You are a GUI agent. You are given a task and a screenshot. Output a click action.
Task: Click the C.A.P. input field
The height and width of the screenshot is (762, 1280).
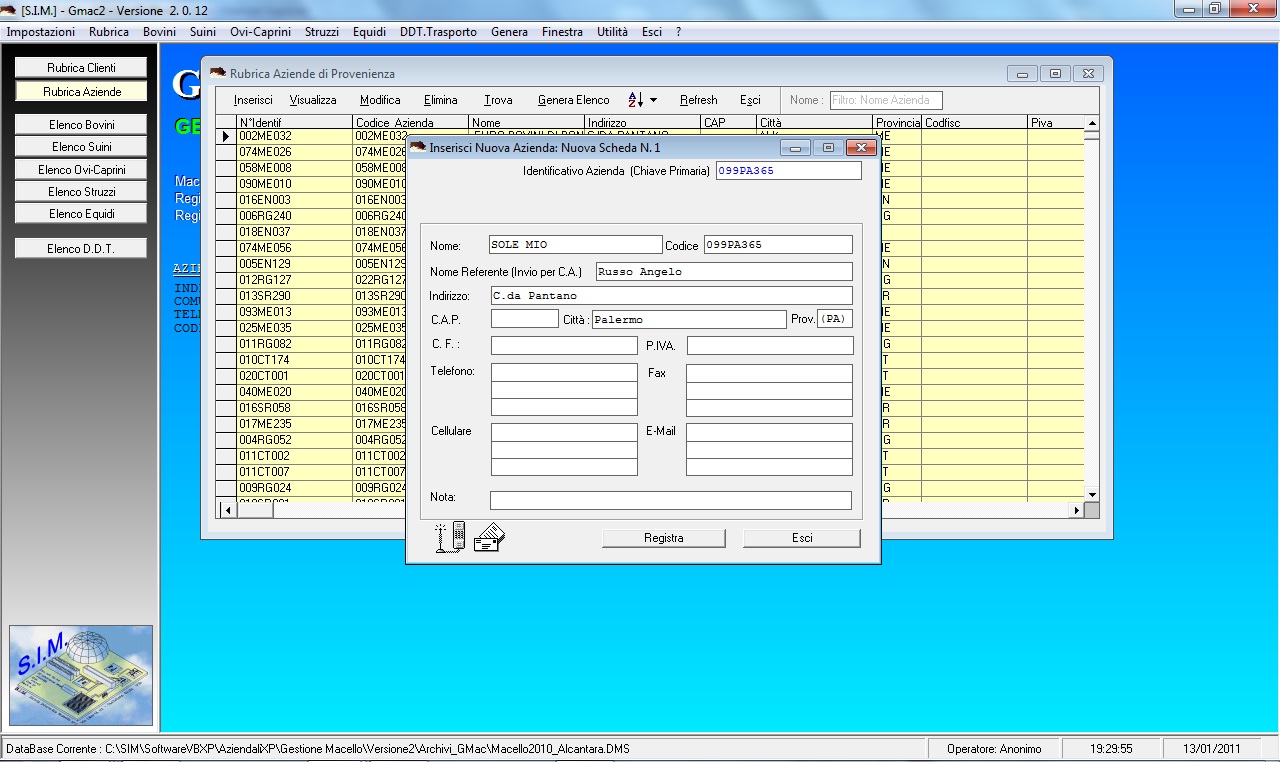tap(524, 319)
